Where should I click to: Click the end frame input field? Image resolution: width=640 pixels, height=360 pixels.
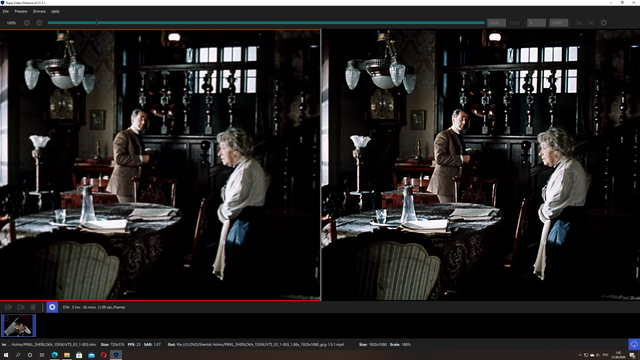point(558,23)
